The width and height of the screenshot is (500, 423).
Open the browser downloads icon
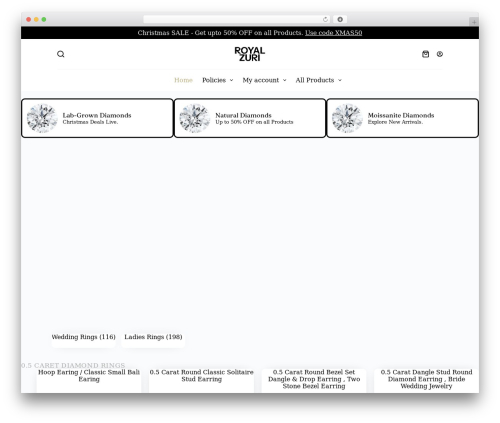tap(340, 20)
